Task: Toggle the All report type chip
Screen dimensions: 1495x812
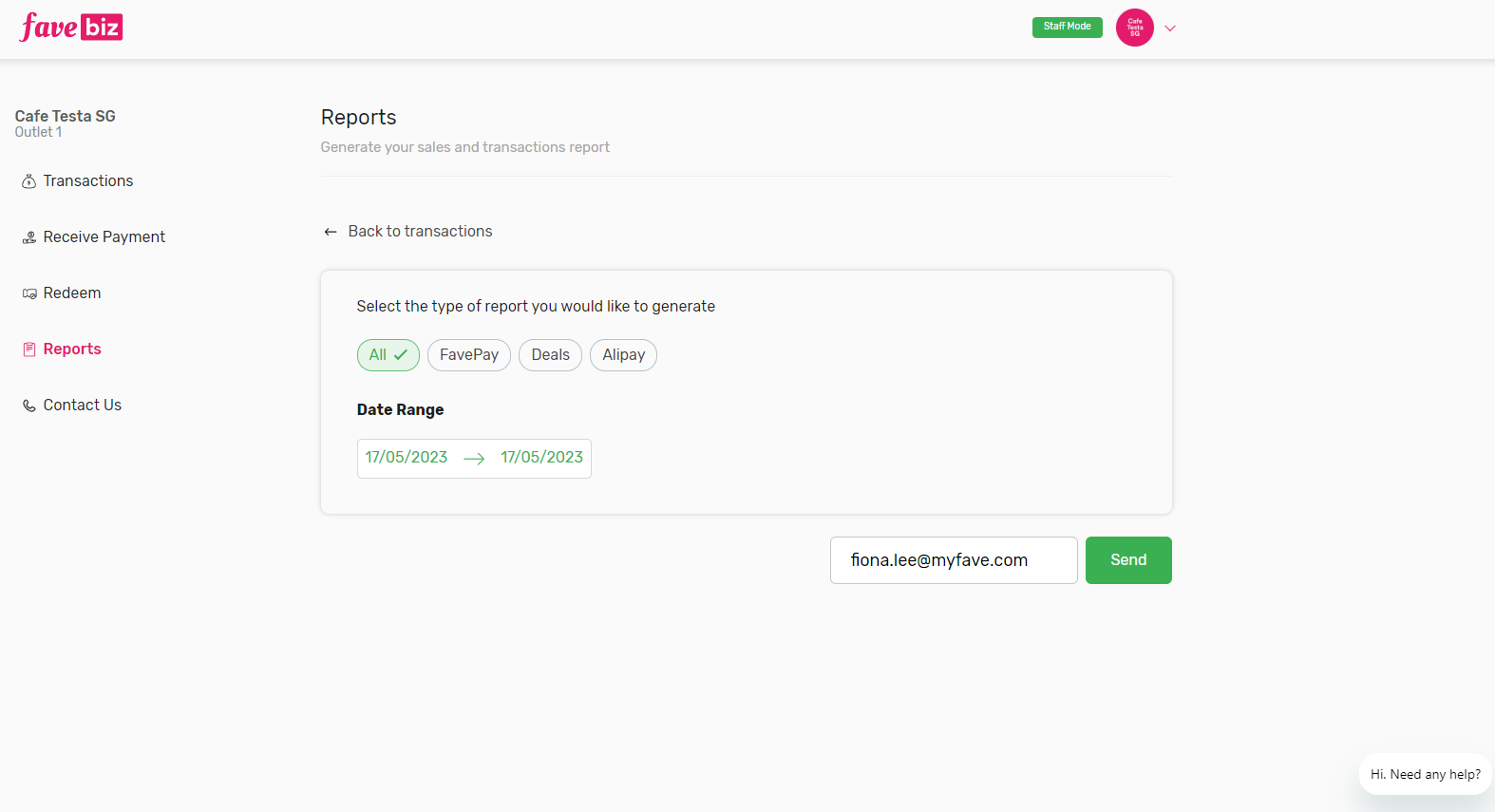Action: (x=388, y=355)
